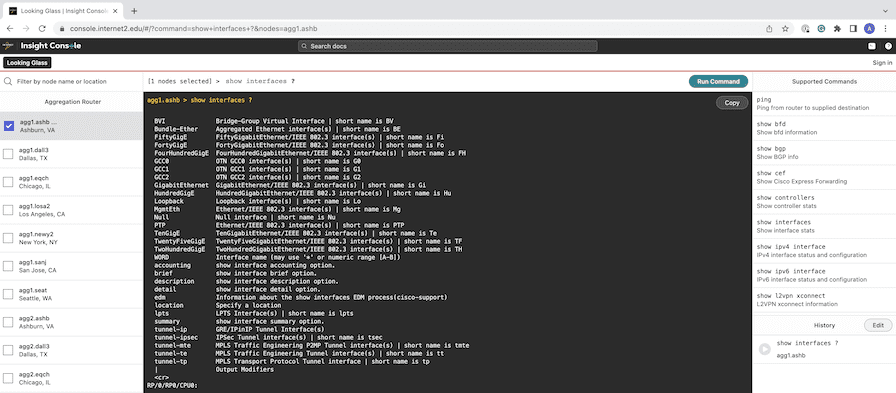
Task: Click the RP/0/RP0/CPU0: prompt line
Action: pos(172,386)
